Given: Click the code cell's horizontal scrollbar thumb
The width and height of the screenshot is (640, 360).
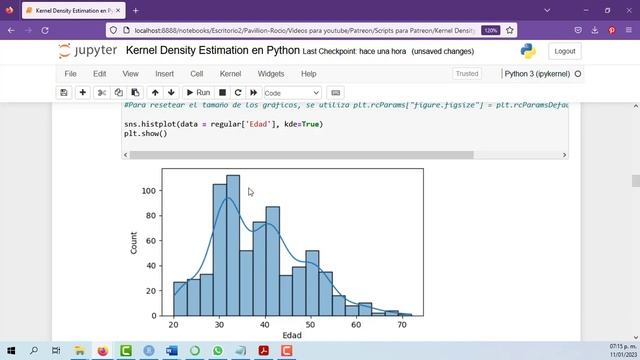Looking at the screenshot, I should point(301,155).
